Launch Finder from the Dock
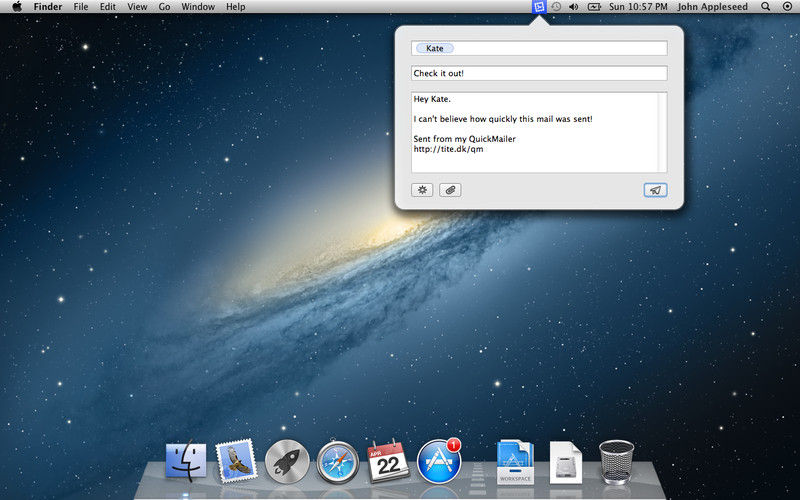This screenshot has height=500, width=800. click(186, 461)
